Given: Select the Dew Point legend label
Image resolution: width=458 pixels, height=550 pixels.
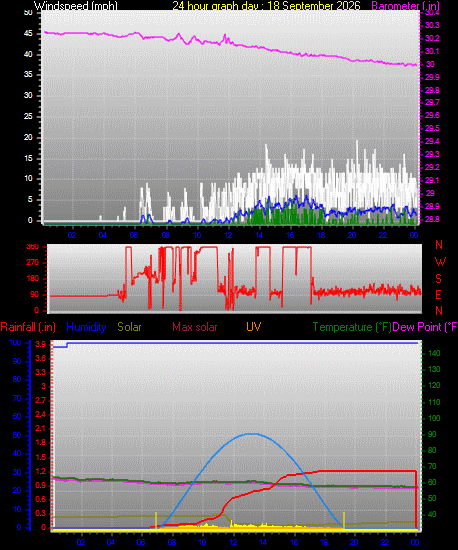Looking at the screenshot, I should tap(425, 327).
